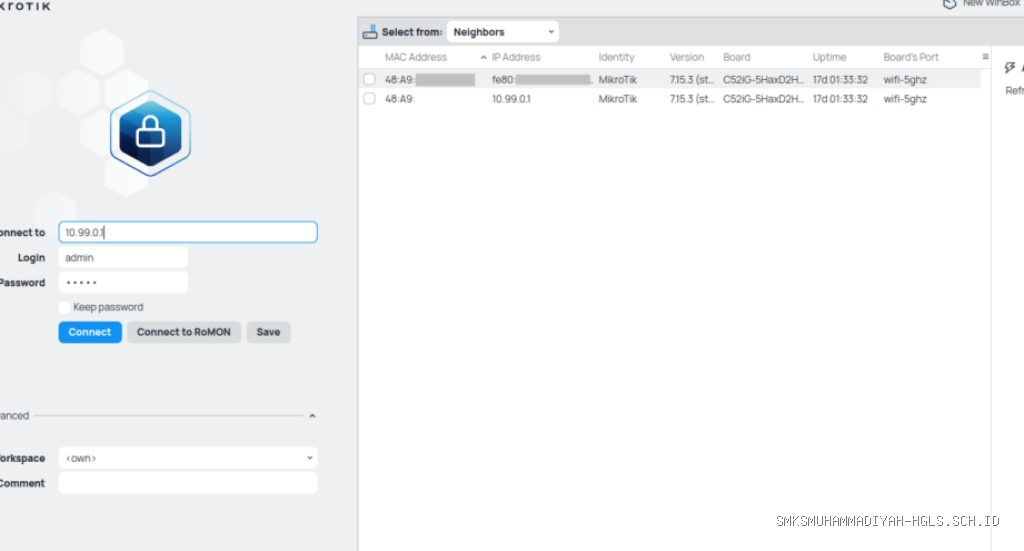Sort by the Board's Port column header

[x=911, y=57]
